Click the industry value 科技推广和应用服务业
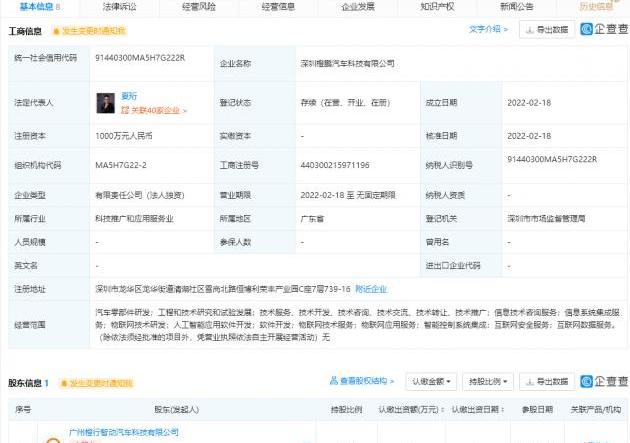Image resolution: width=630 pixels, height=443 pixels. coord(134,218)
